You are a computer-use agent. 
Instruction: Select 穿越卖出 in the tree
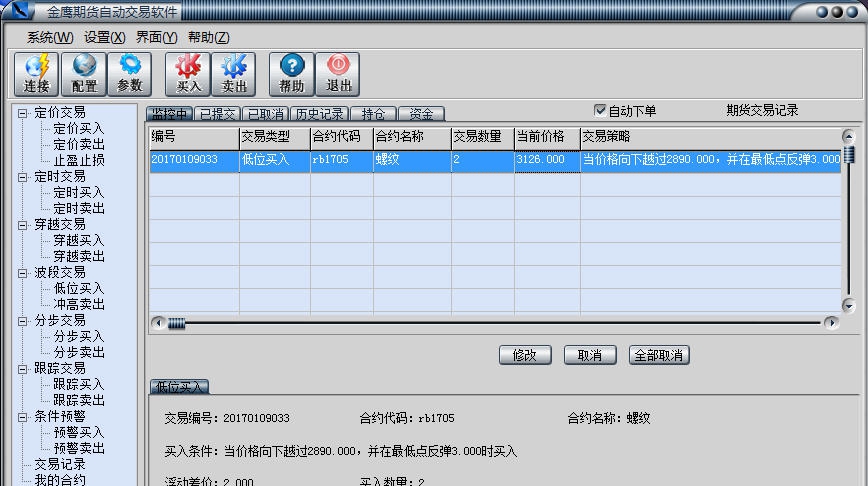point(79,256)
